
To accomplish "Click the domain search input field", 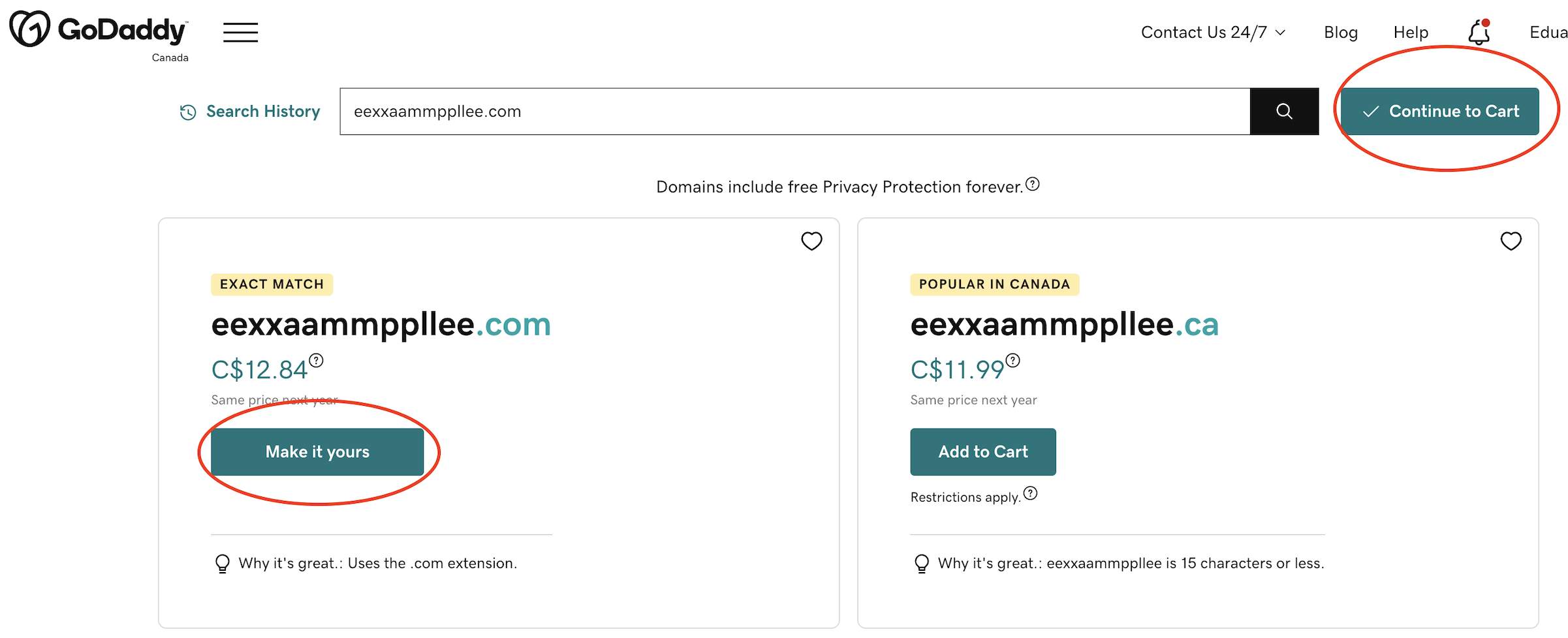I will point(794,112).
